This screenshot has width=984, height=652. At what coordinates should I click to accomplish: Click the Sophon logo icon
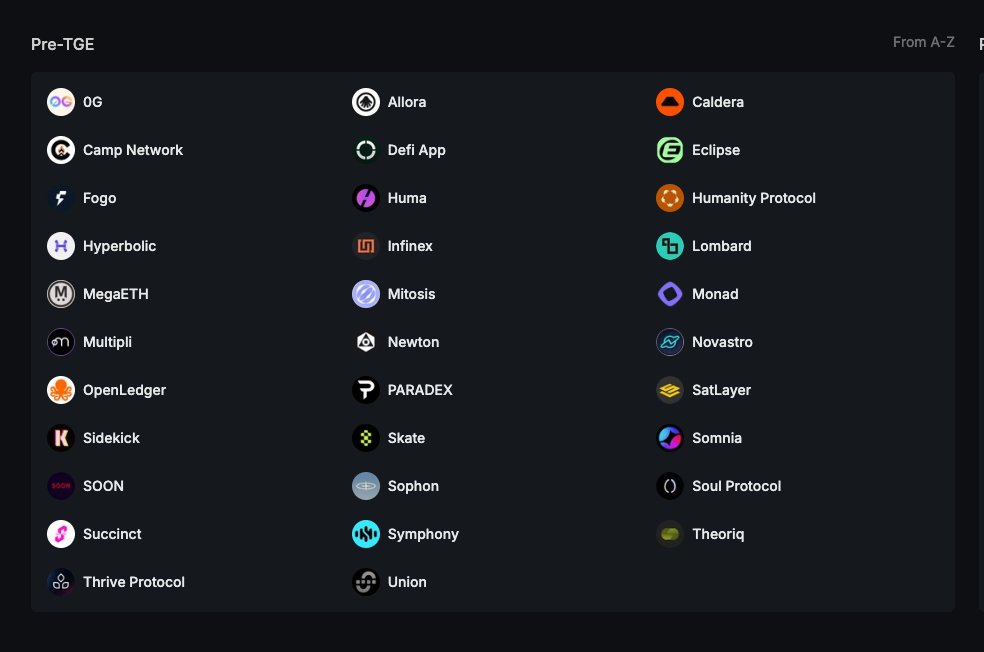366,486
